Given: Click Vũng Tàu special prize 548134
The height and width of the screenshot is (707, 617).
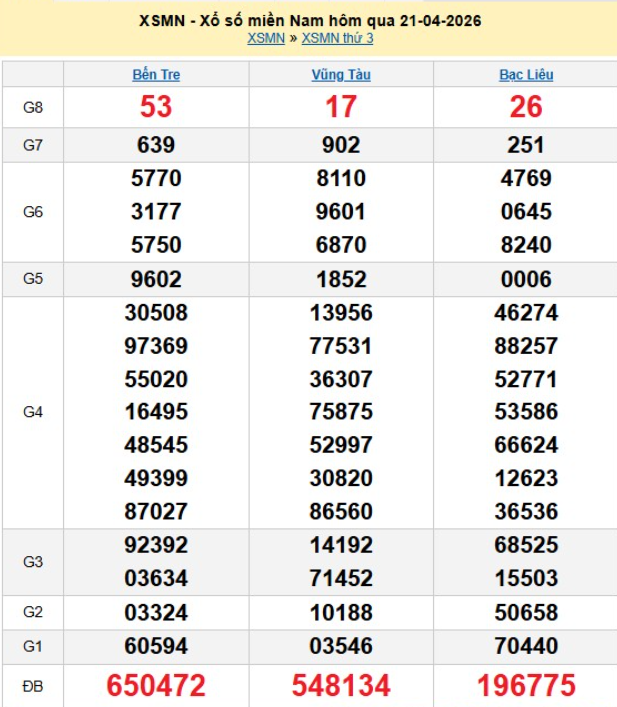Looking at the screenshot, I should pos(341,686).
